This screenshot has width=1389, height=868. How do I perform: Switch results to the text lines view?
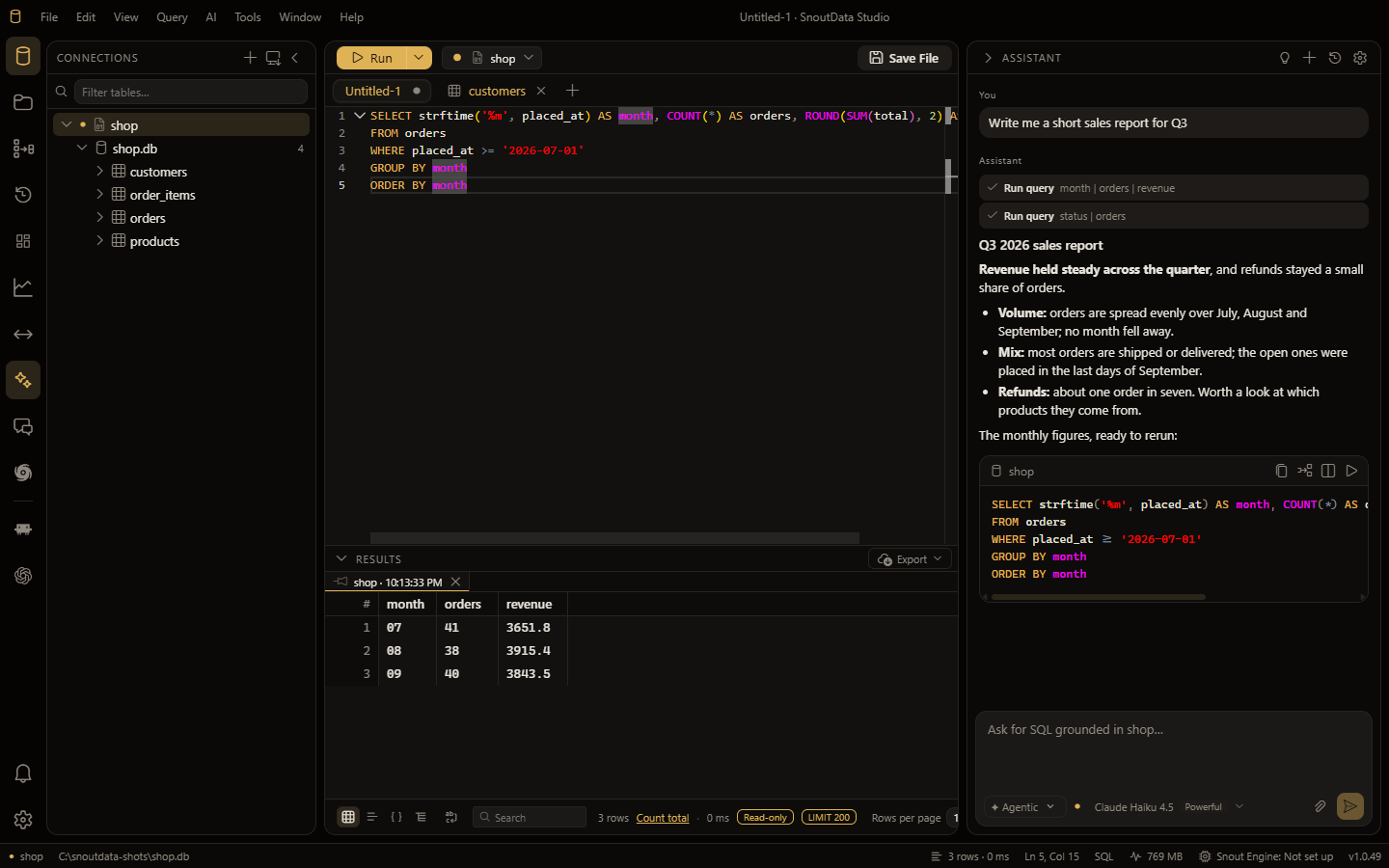coord(371,817)
